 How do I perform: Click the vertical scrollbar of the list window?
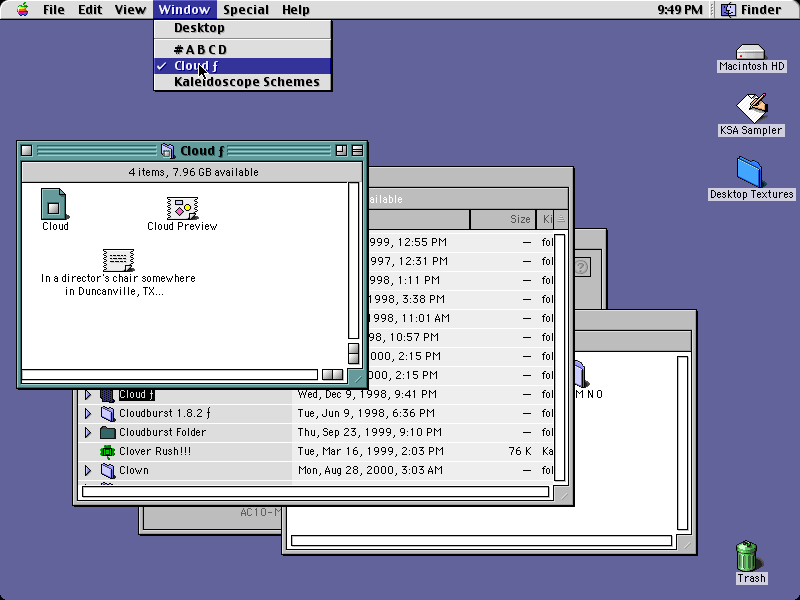coord(560,357)
